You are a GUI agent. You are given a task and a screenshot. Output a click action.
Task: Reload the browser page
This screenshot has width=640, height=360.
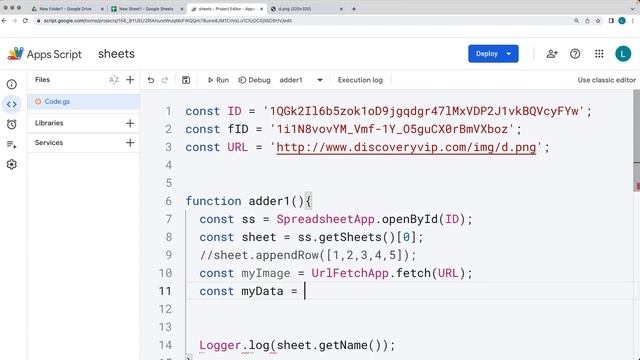(x=25, y=20)
